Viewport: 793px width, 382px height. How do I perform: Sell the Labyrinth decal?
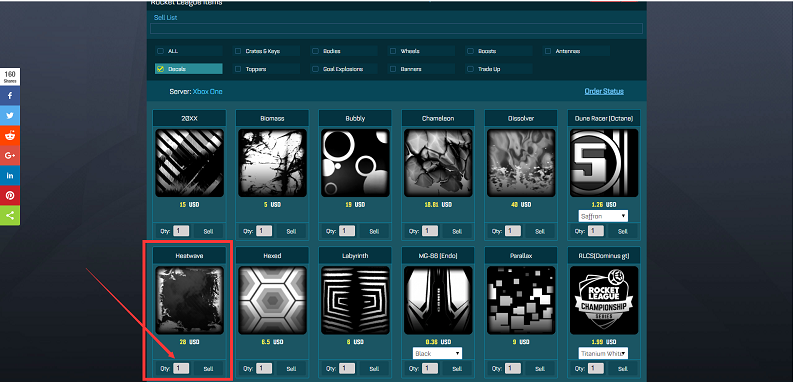374,369
